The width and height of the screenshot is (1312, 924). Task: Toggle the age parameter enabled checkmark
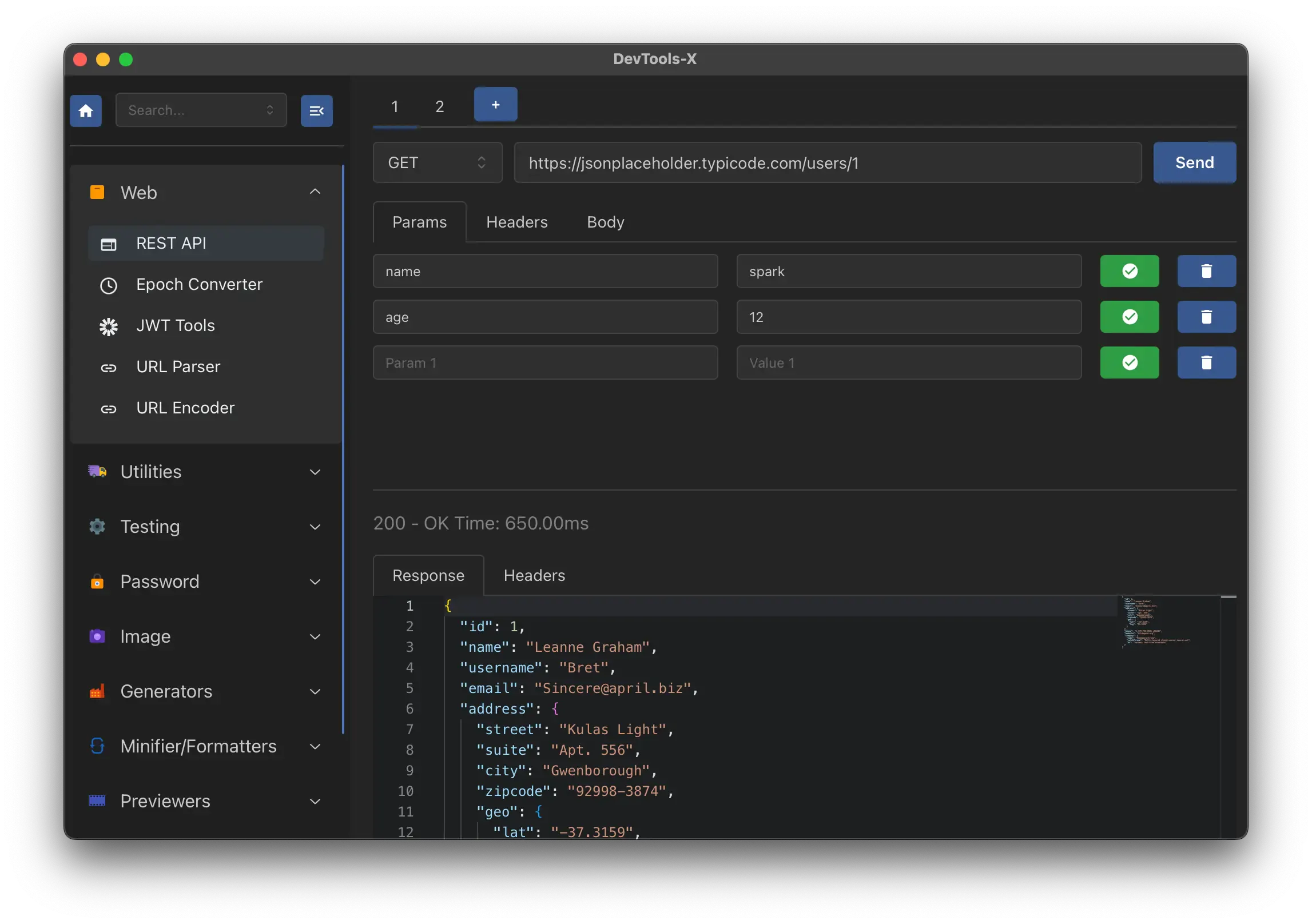(1130, 317)
